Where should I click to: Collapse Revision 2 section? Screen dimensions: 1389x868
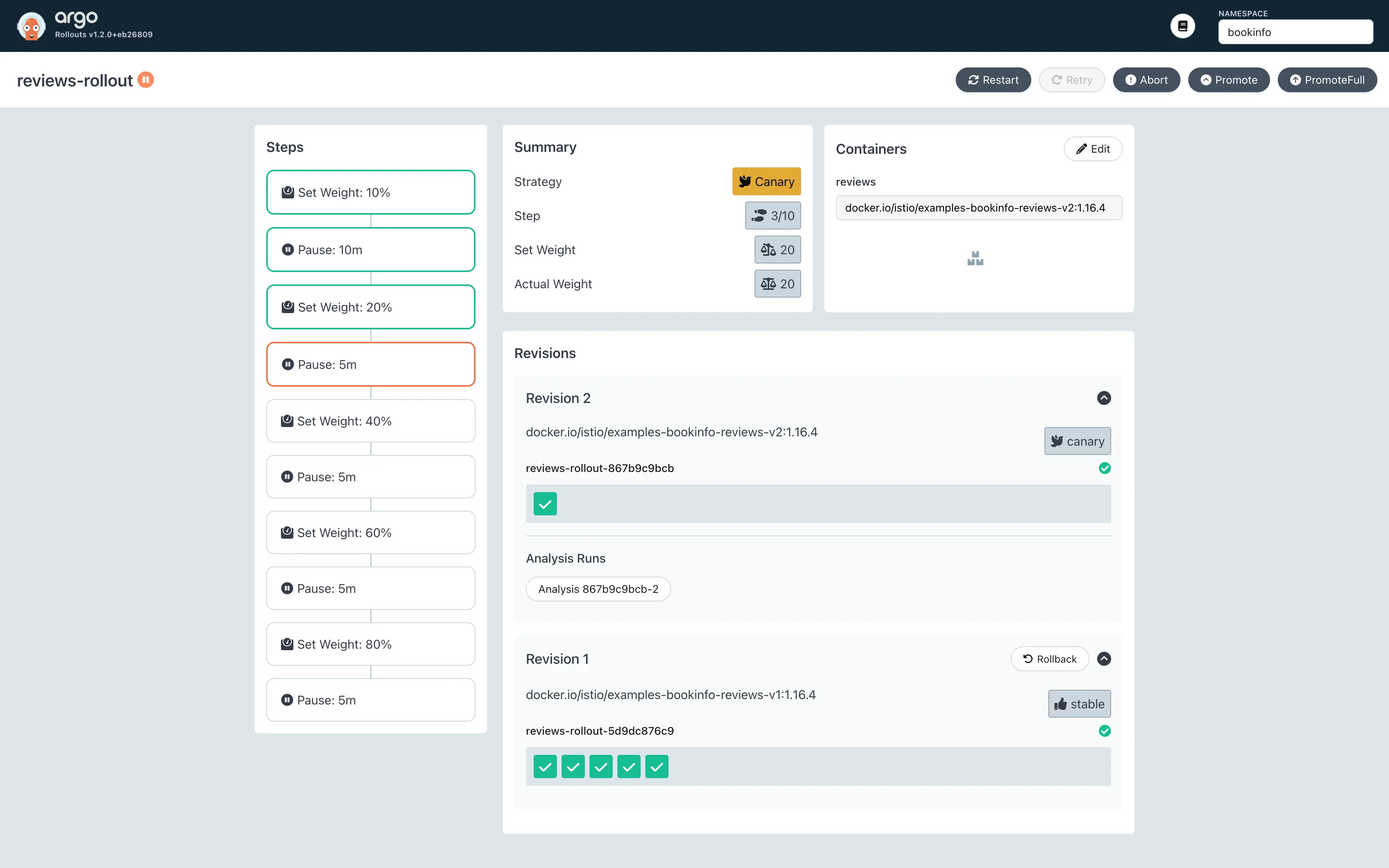tap(1104, 398)
